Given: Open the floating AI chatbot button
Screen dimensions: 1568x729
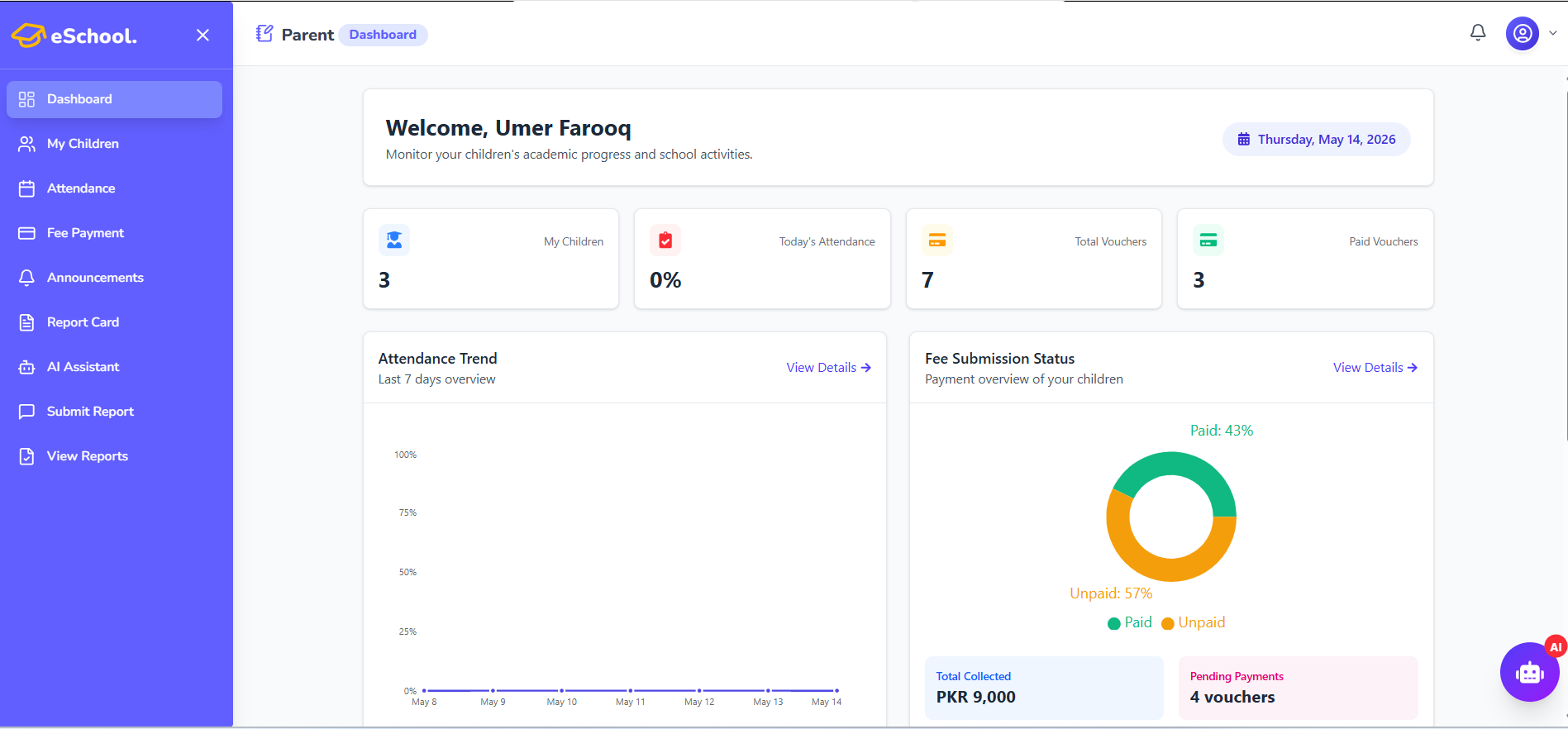Looking at the screenshot, I should click(x=1530, y=672).
